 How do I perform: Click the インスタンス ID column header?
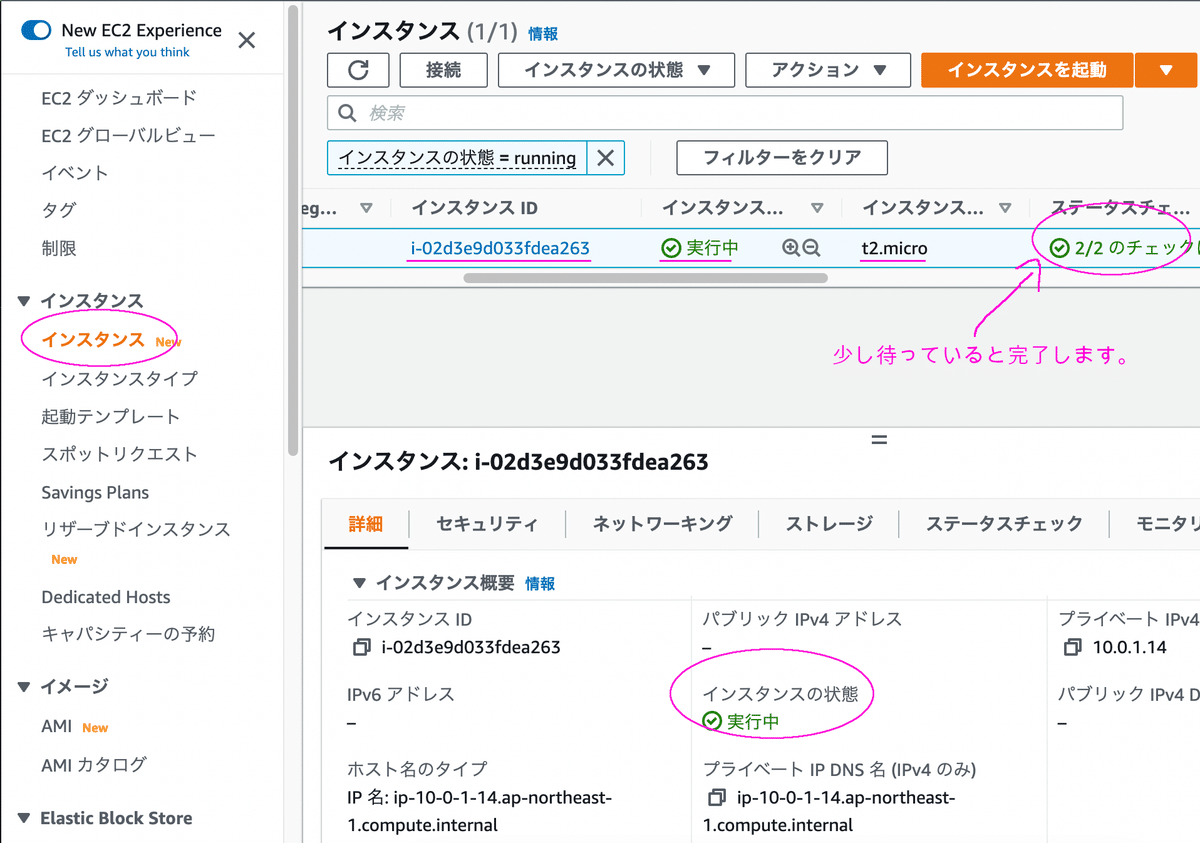tap(474, 208)
